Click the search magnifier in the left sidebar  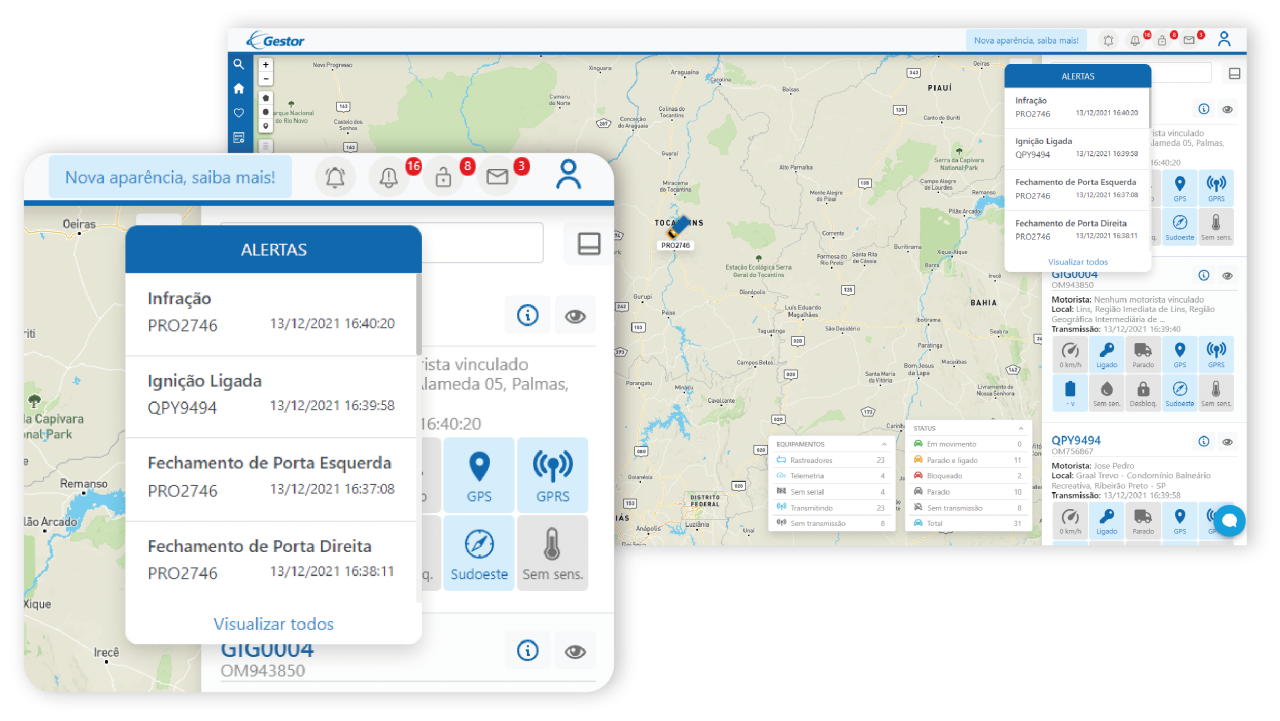coord(238,64)
